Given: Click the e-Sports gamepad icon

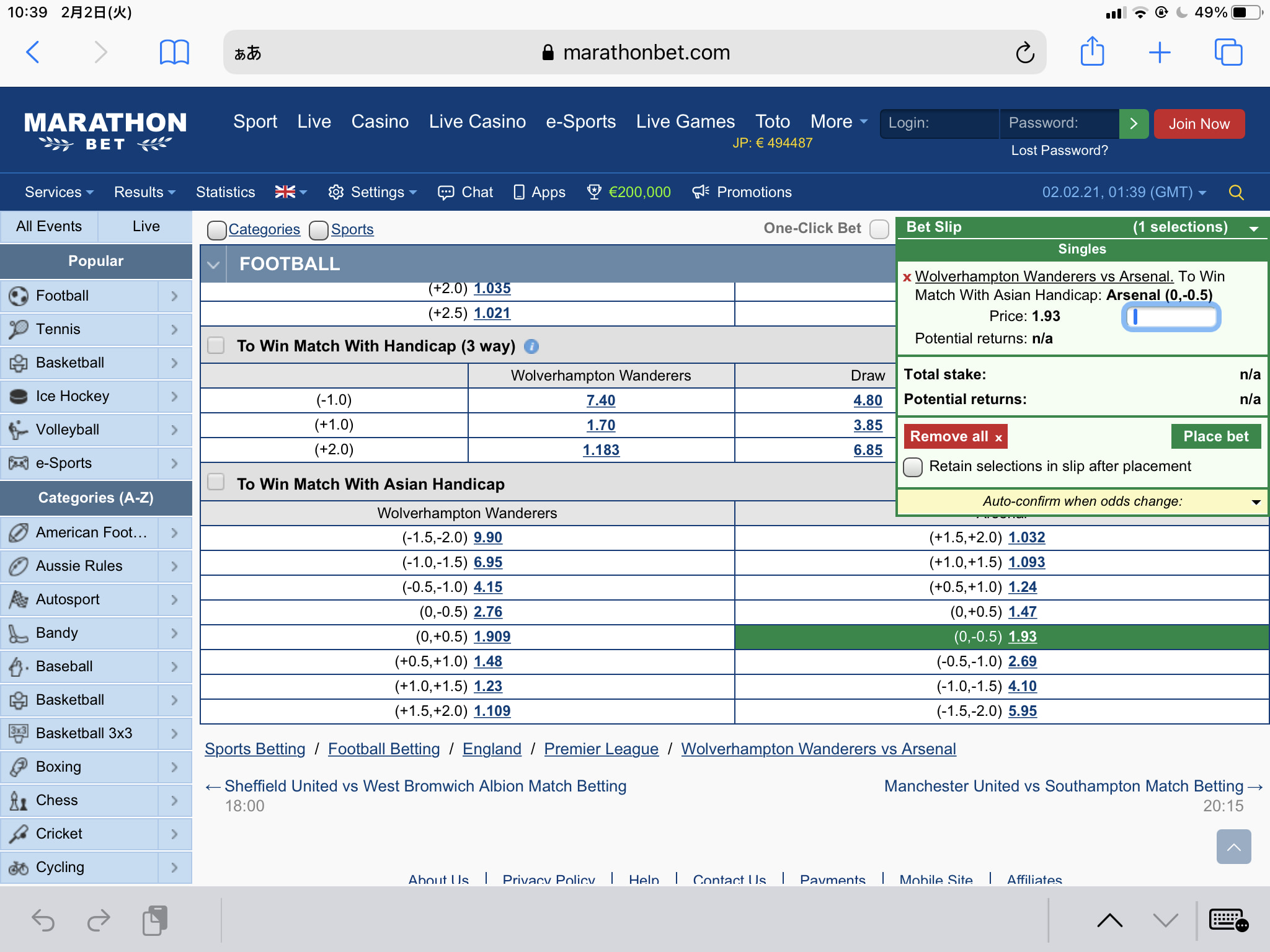Looking at the screenshot, I should click(x=19, y=464).
